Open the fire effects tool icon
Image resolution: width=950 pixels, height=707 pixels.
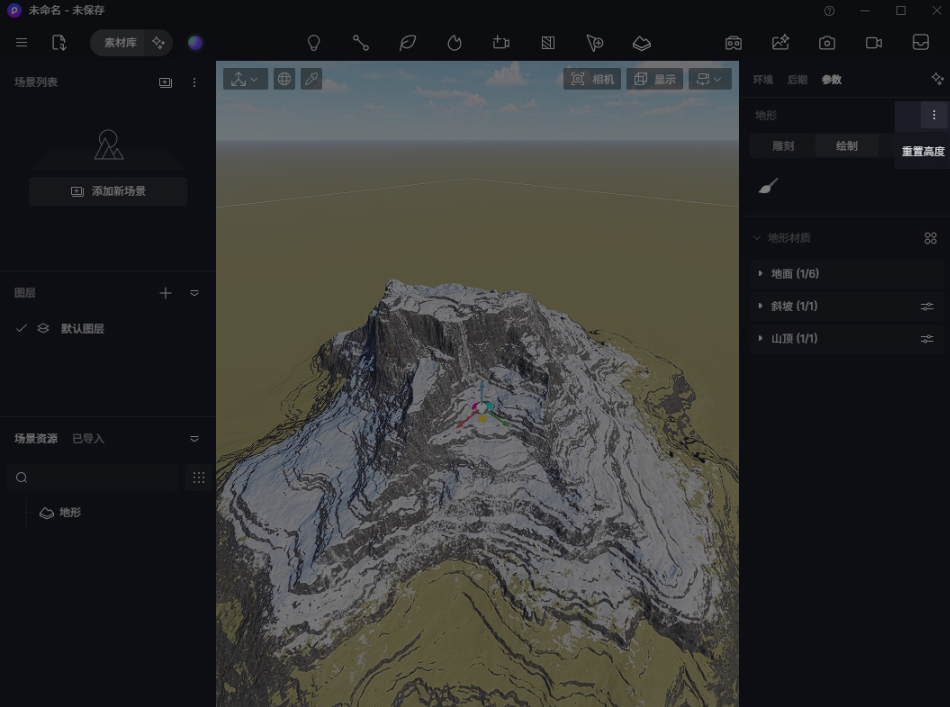tap(454, 43)
